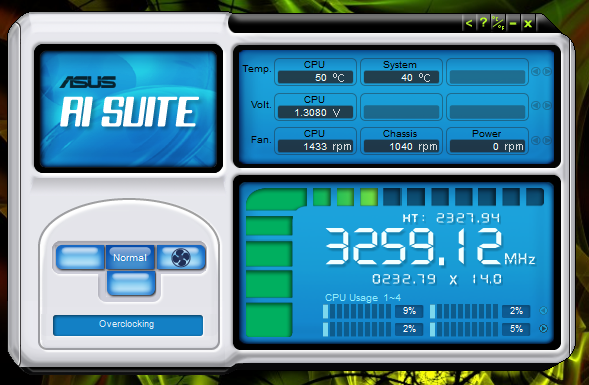Click the CPU voltage 1.3080 V readout
Viewport: 589px width, 385px height.
coord(315,112)
